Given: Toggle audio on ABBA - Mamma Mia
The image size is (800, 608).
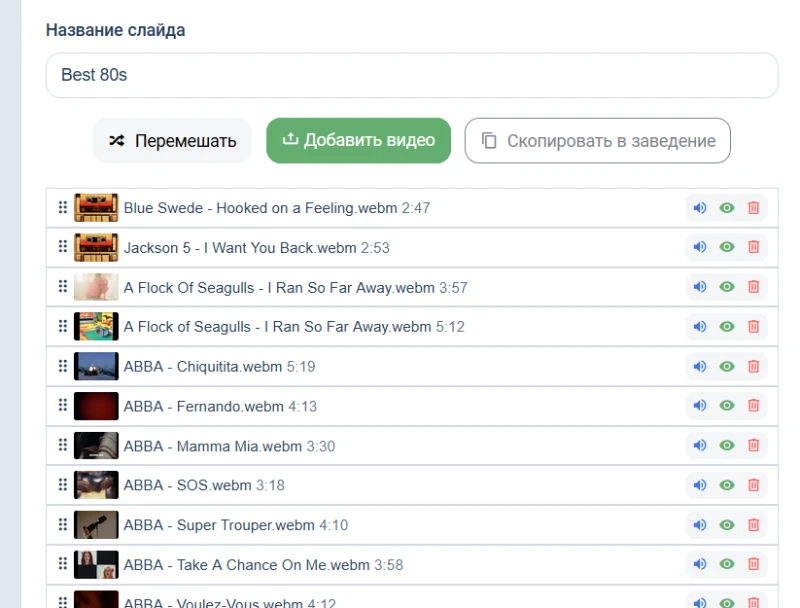Looking at the screenshot, I should pyautogui.click(x=699, y=445).
